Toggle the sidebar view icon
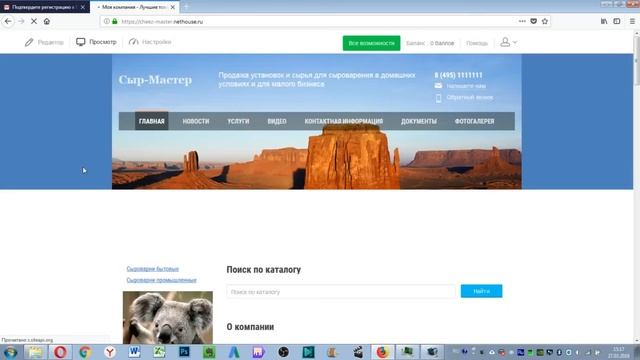This screenshot has width=640, height=360. 617,21
